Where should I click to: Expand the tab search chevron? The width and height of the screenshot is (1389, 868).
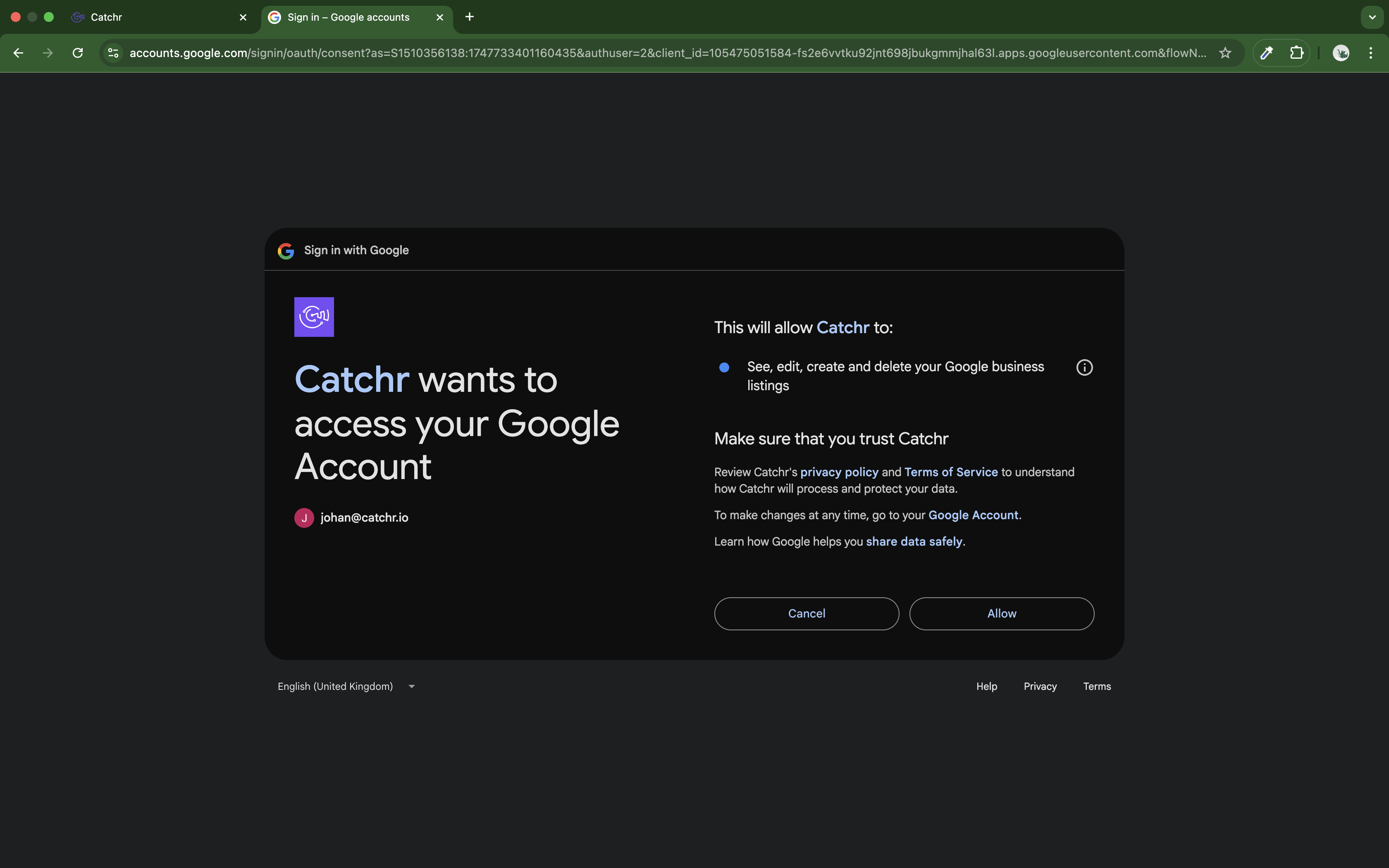(1372, 17)
